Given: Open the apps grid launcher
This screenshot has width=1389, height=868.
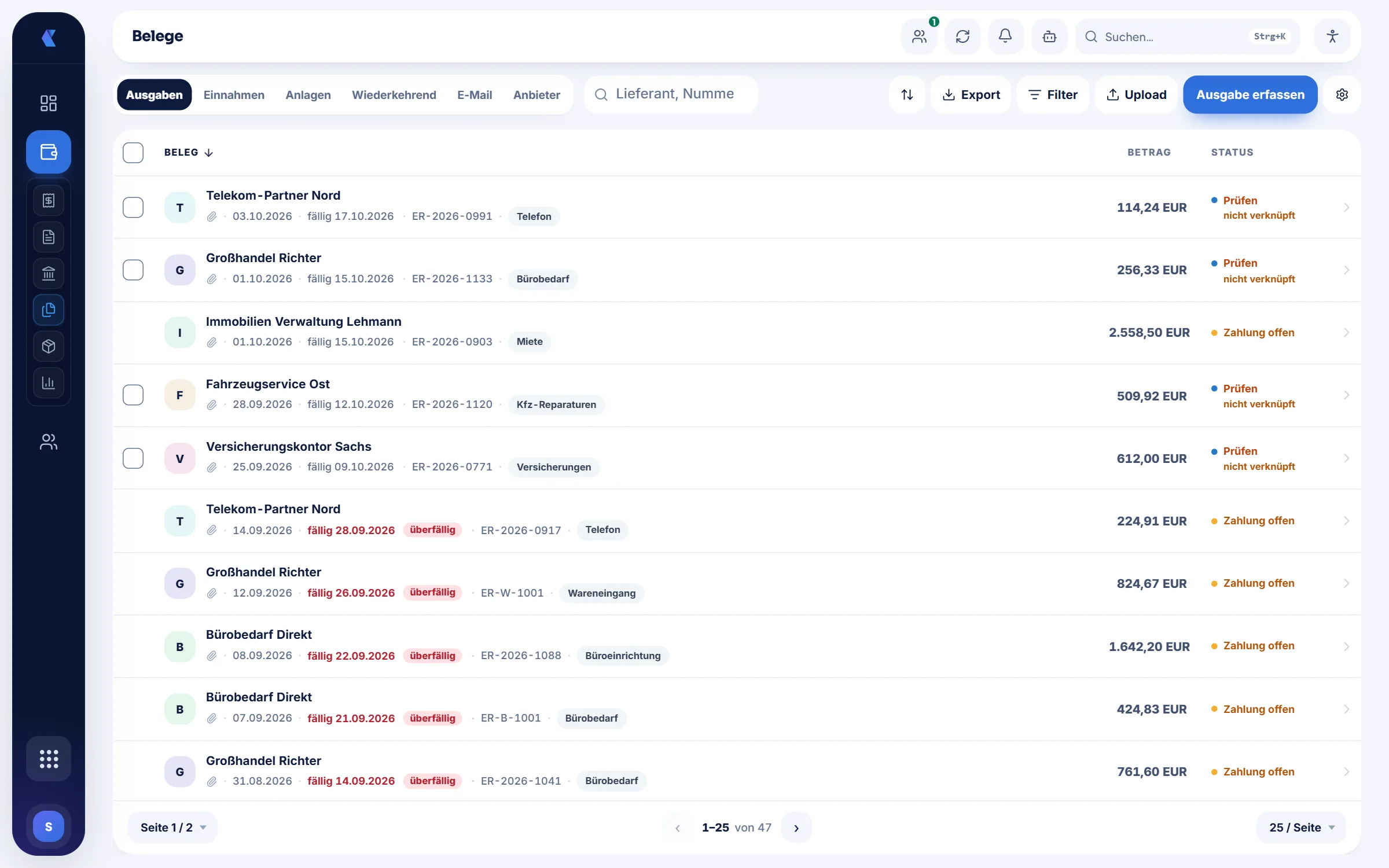Looking at the screenshot, I should coord(49,758).
